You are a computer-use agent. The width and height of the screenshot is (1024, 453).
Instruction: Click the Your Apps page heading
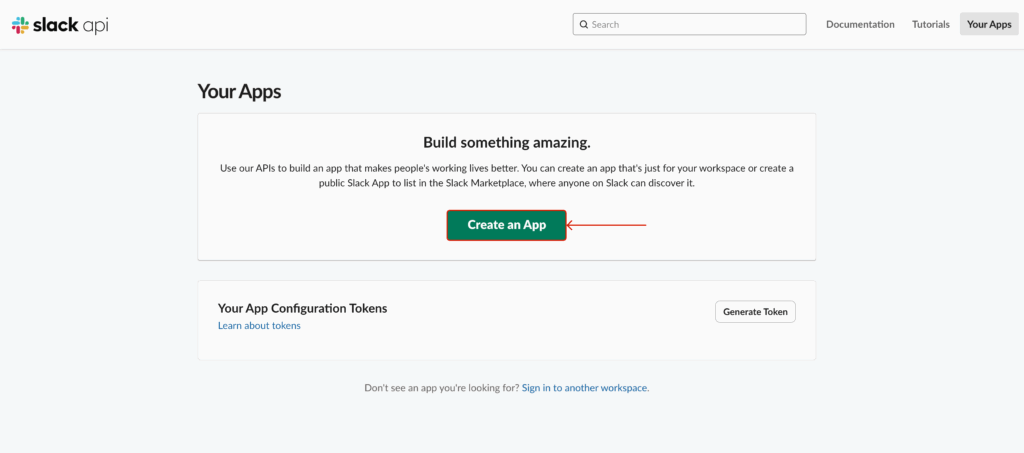point(239,91)
